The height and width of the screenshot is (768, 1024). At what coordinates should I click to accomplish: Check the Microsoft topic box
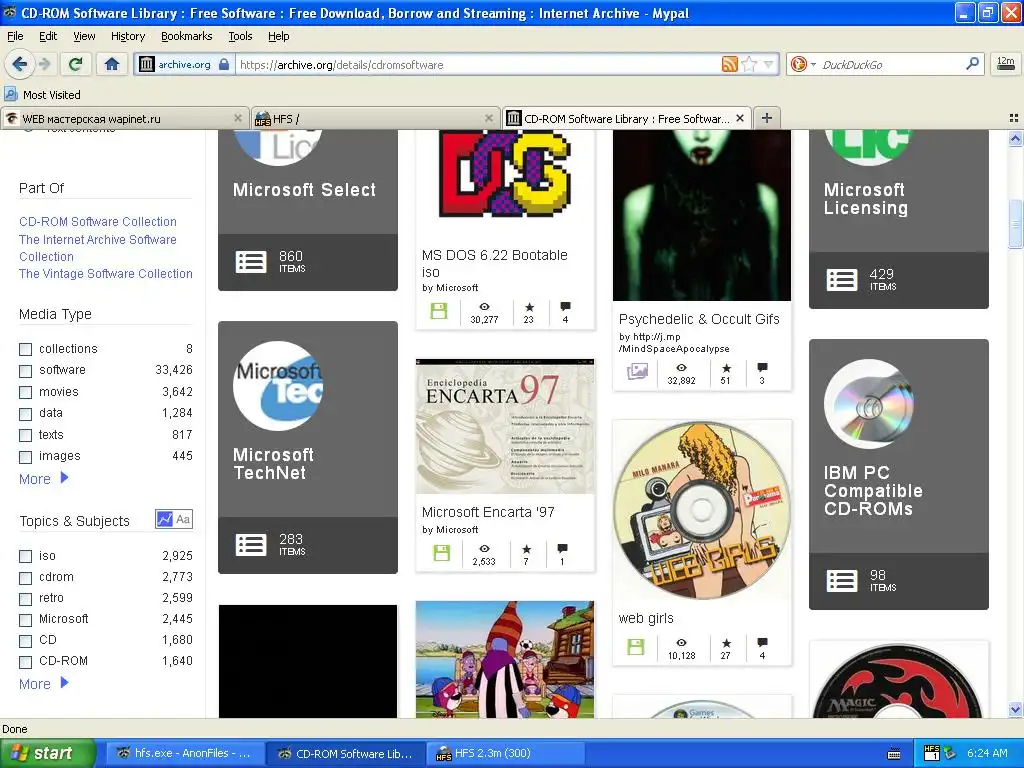click(x=25, y=620)
